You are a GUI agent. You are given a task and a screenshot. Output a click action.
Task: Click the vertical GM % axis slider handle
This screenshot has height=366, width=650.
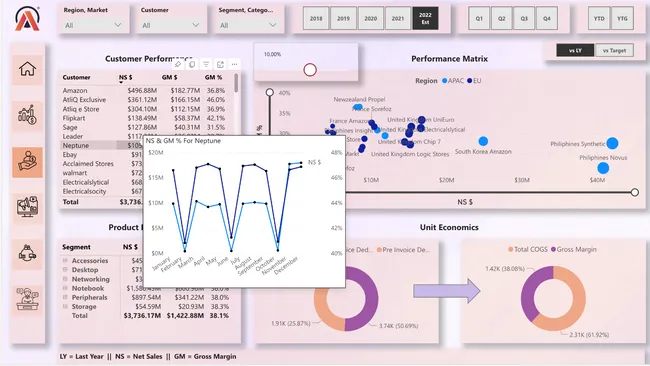click(x=270, y=92)
